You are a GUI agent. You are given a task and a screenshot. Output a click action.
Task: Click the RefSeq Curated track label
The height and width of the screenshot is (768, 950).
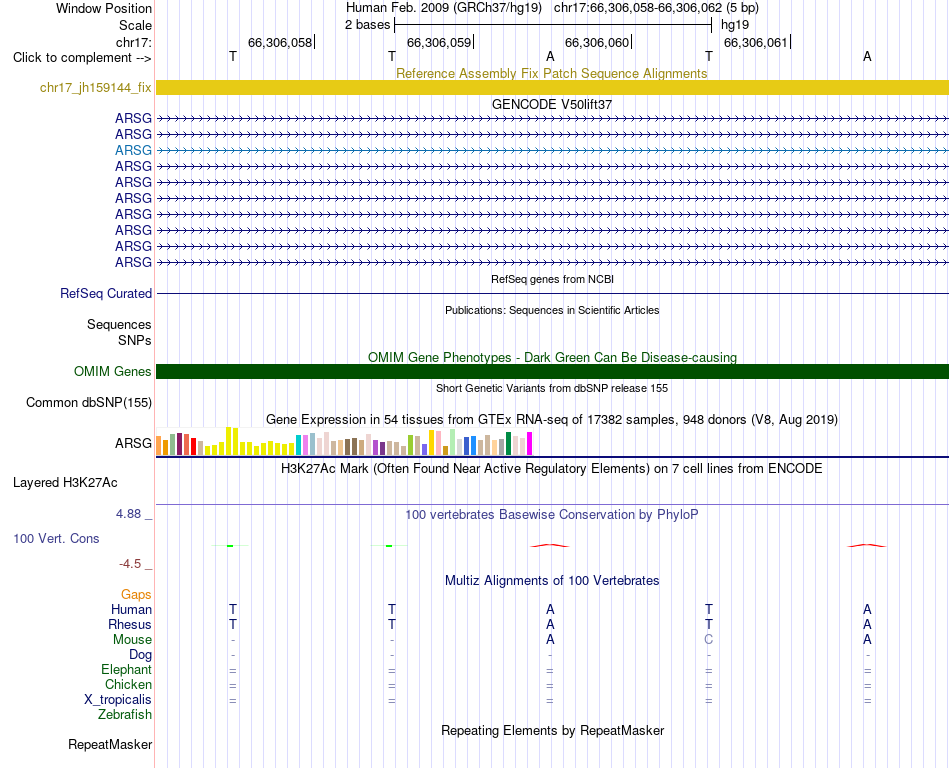coord(105,293)
